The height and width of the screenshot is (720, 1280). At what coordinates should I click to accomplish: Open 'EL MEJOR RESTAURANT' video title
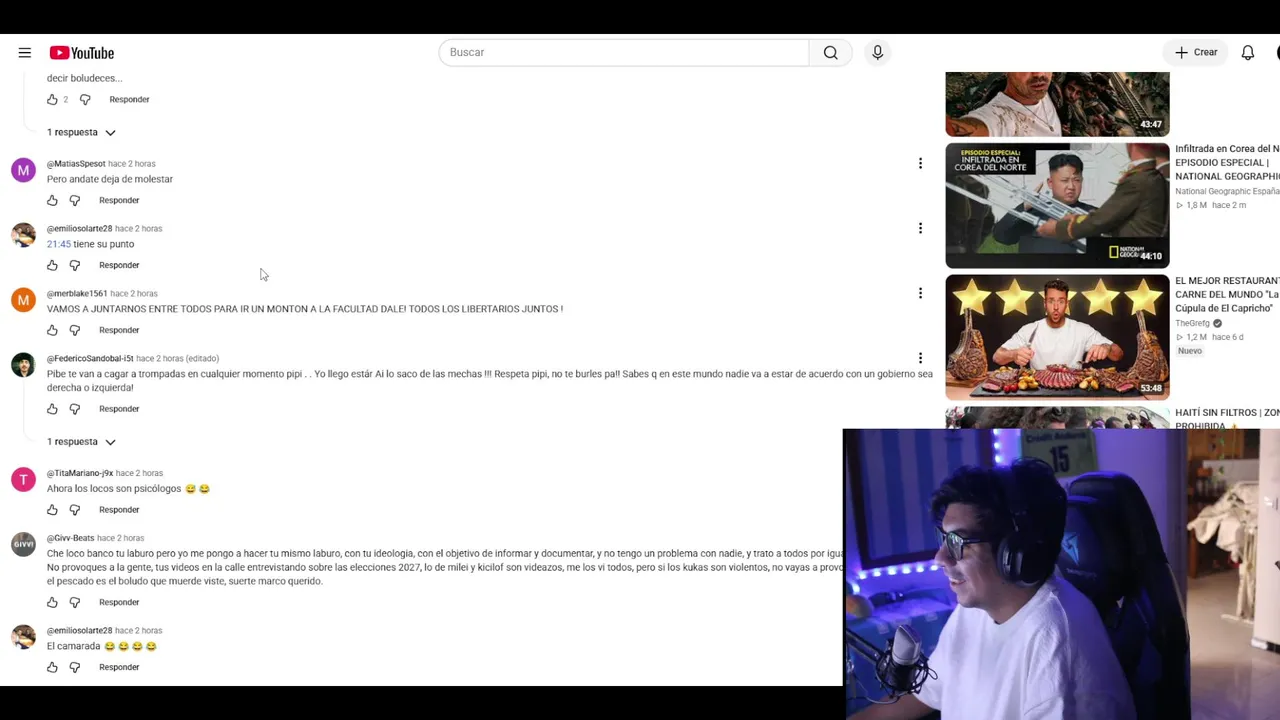pyautogui.click(x=1227, y=295)
